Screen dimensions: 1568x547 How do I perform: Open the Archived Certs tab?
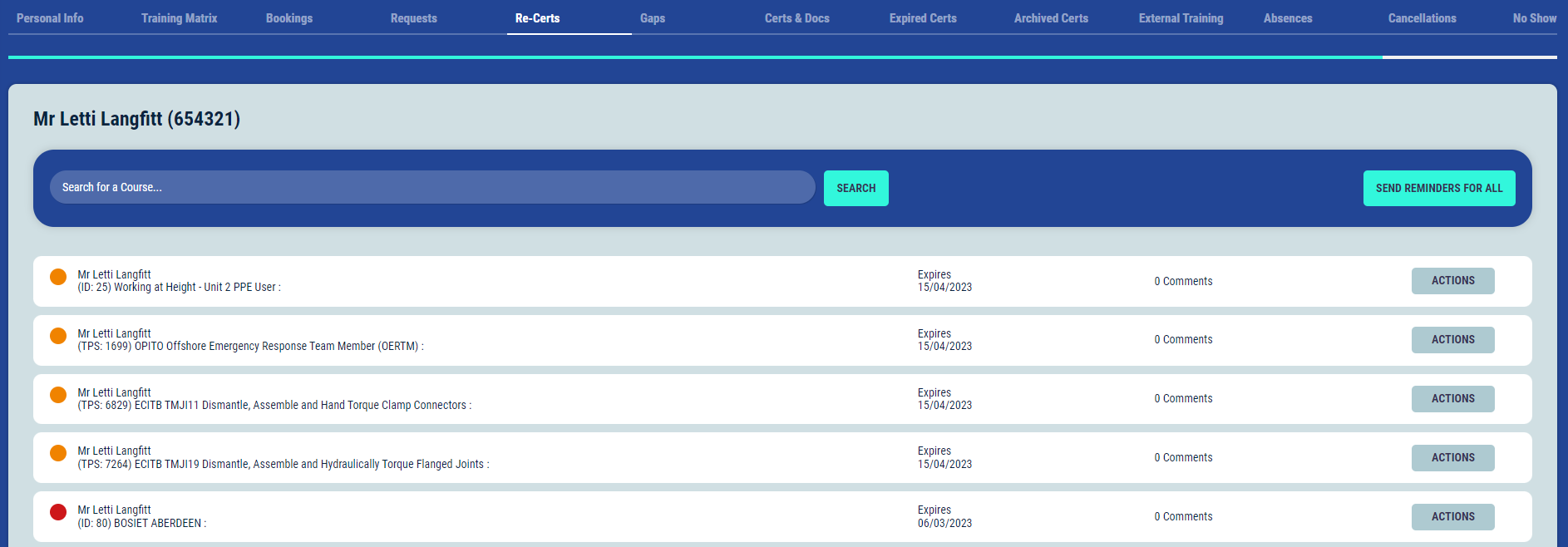point(1051,18)
